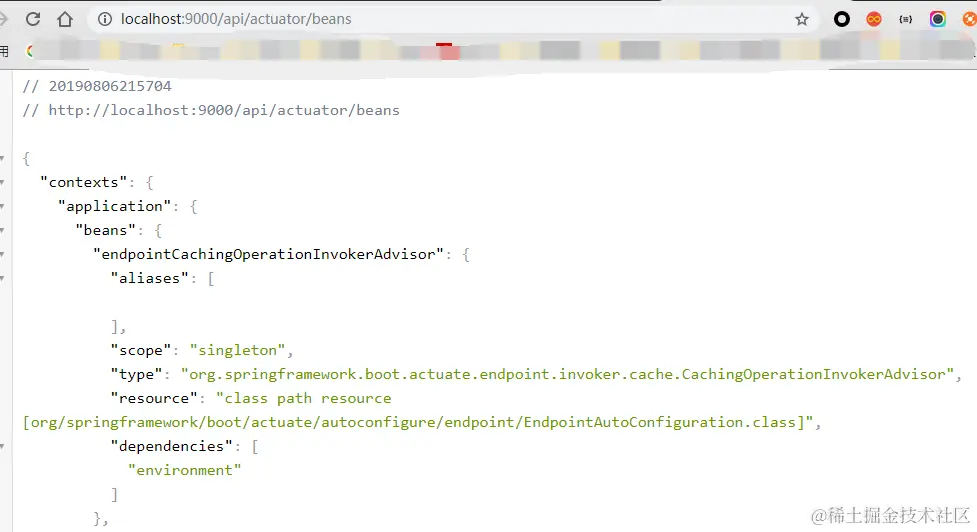Click the "scope" key
Screen dimensions: 977x532
tap(141, 350)
